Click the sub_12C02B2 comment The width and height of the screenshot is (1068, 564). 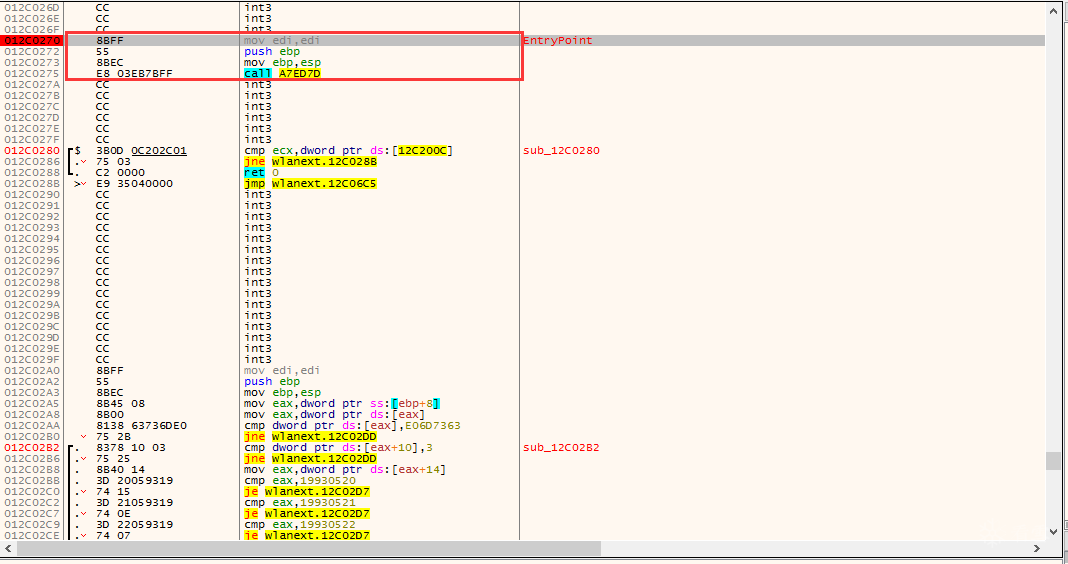click(x=561, y=448)
